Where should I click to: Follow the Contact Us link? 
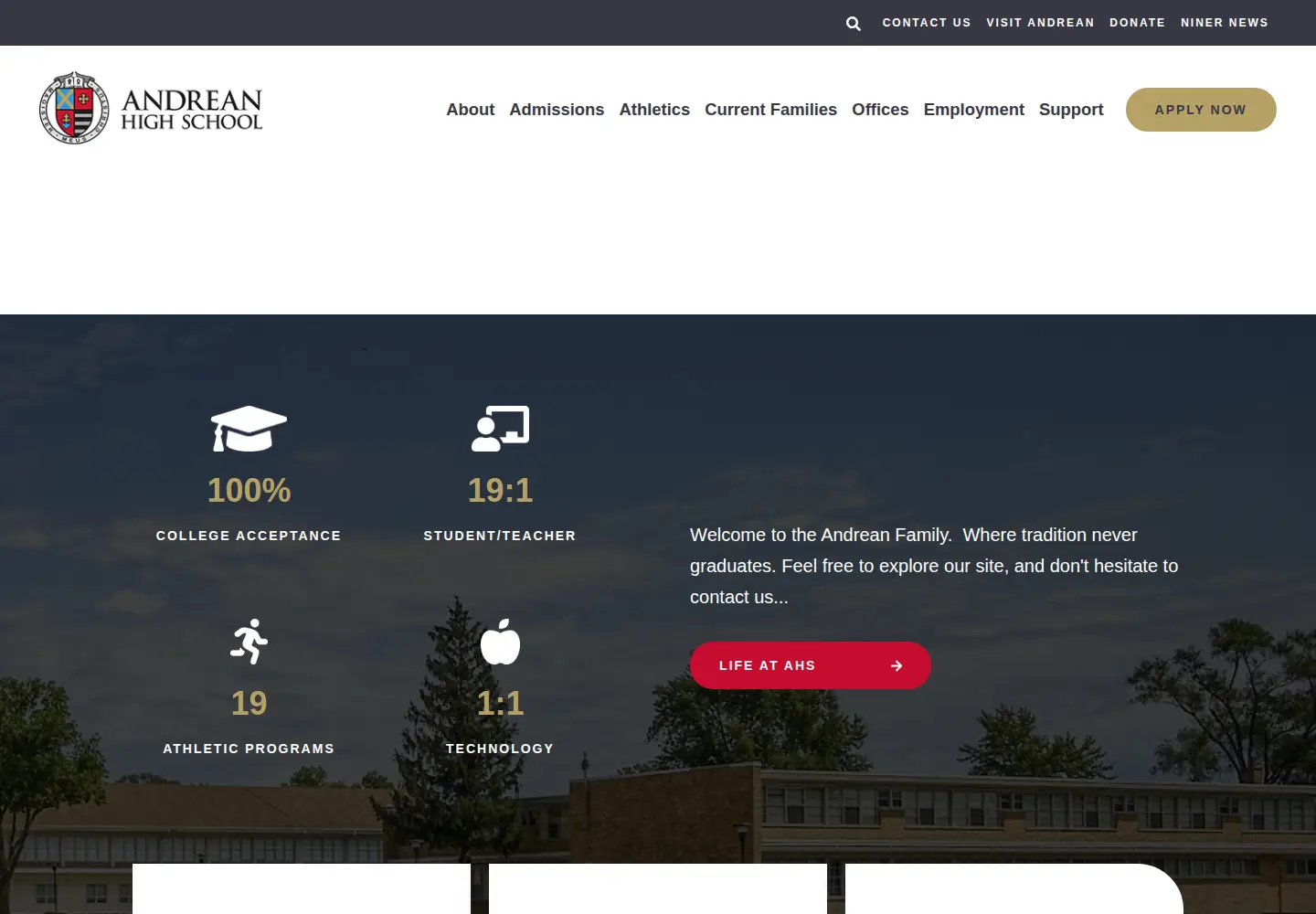[927, 23]
